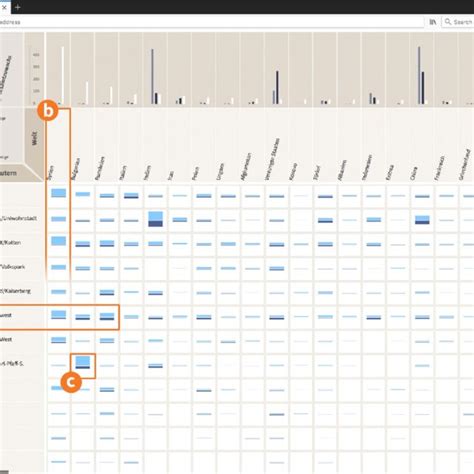The height and width of the screenshot is (474, 474).
Task: Focus the Search input field
Action: pyautogui.click(x=459, y=22)
